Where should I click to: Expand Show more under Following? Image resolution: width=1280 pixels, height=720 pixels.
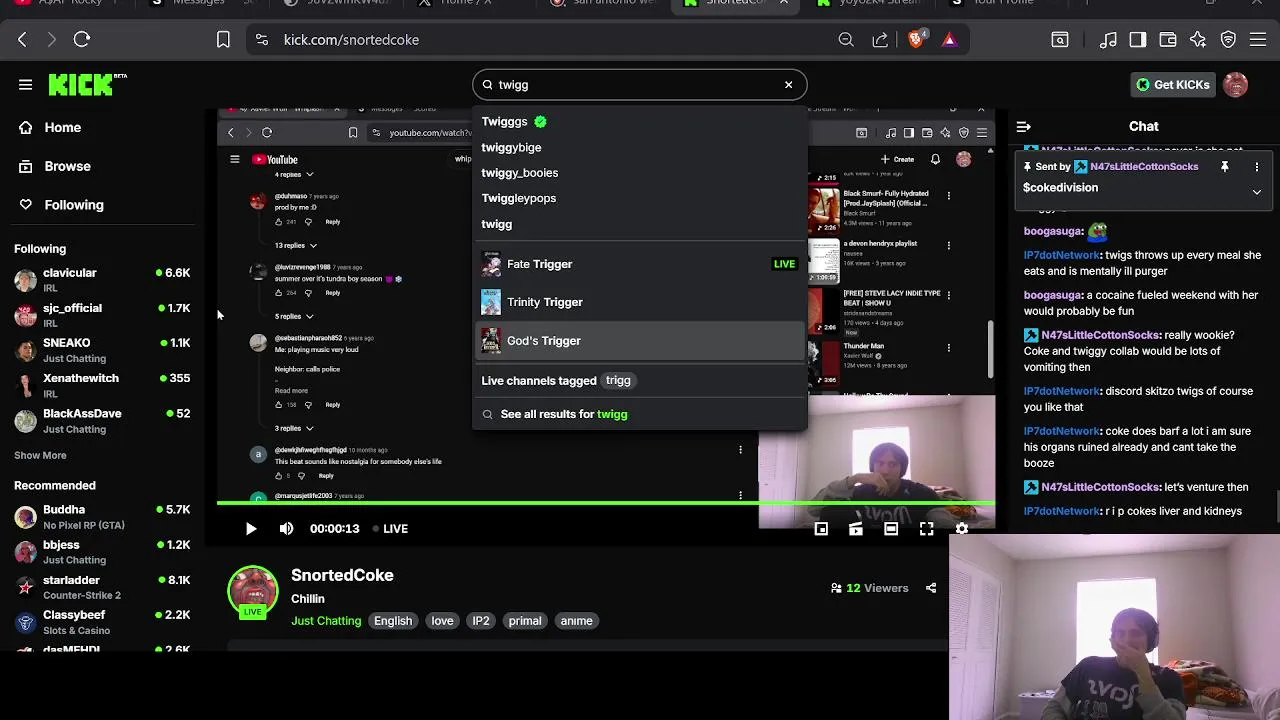click(40, 456)
